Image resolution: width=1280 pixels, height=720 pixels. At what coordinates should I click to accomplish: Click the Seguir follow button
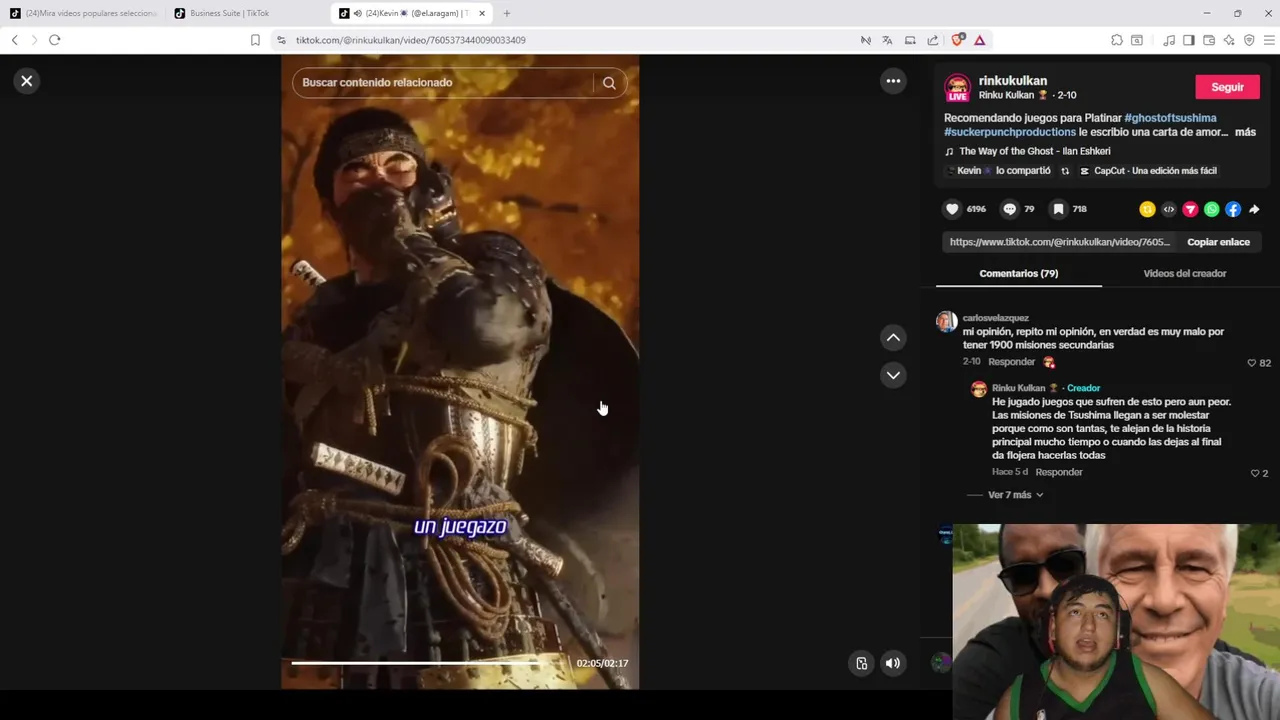point(1227,87)
